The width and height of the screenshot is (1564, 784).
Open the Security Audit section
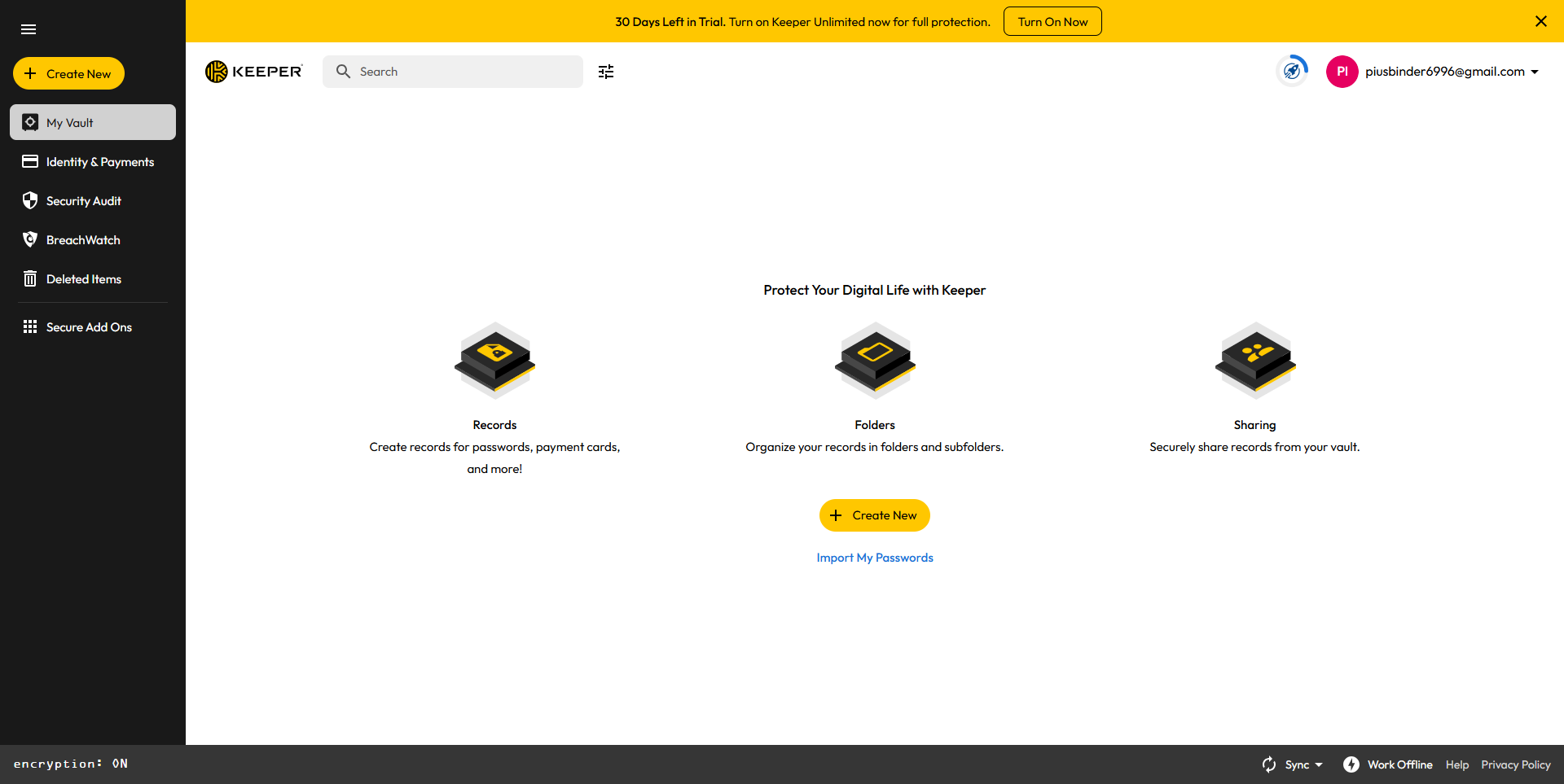(83, 201)
